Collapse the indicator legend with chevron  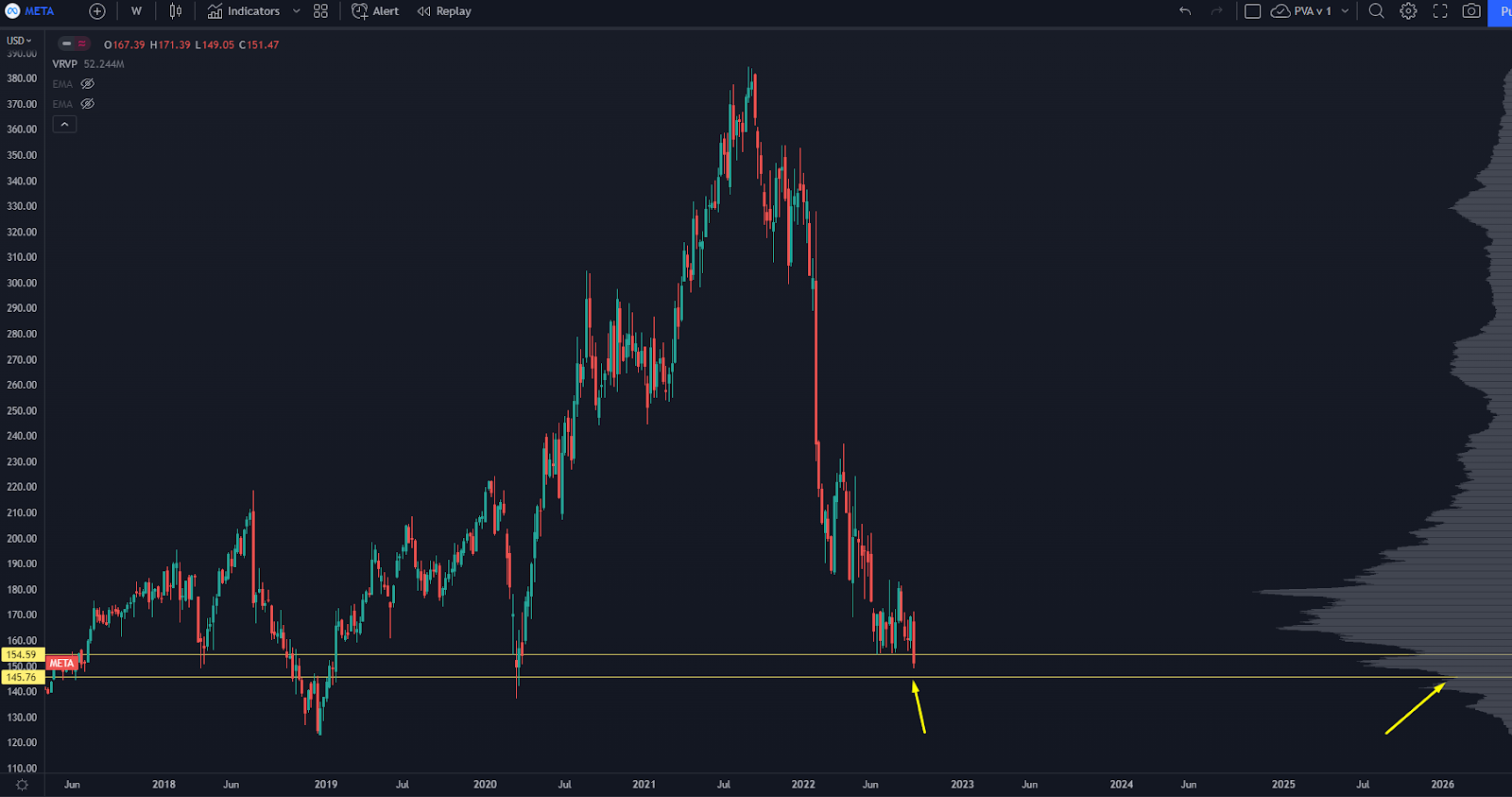tap(64, 124)
